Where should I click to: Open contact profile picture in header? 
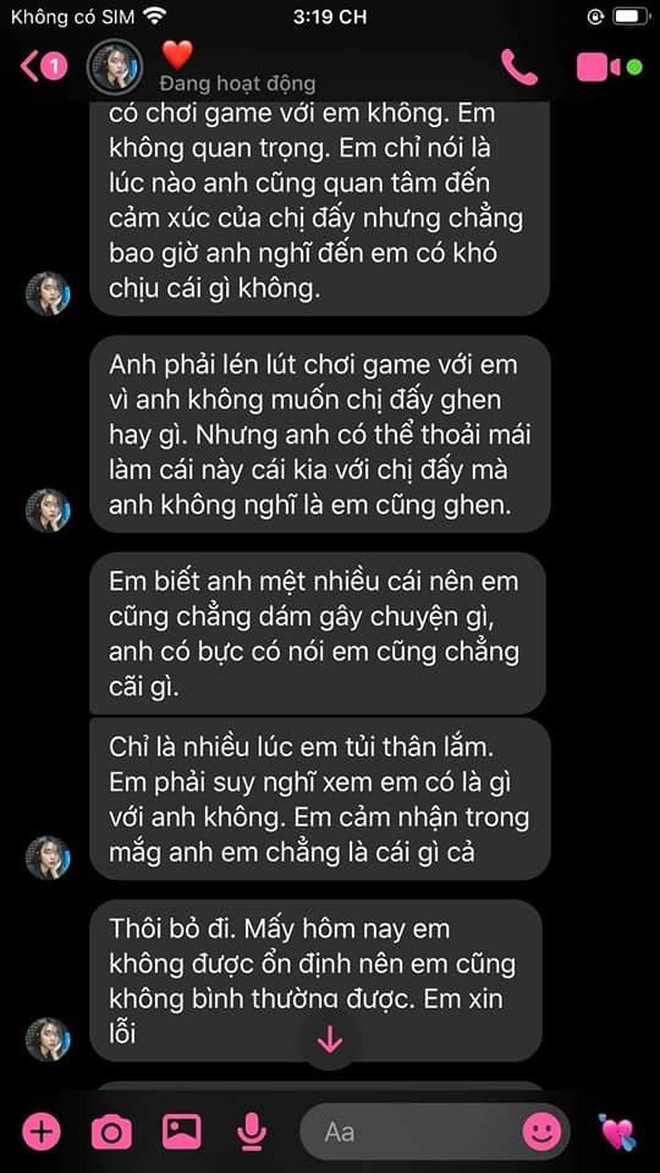click(114, 67)
